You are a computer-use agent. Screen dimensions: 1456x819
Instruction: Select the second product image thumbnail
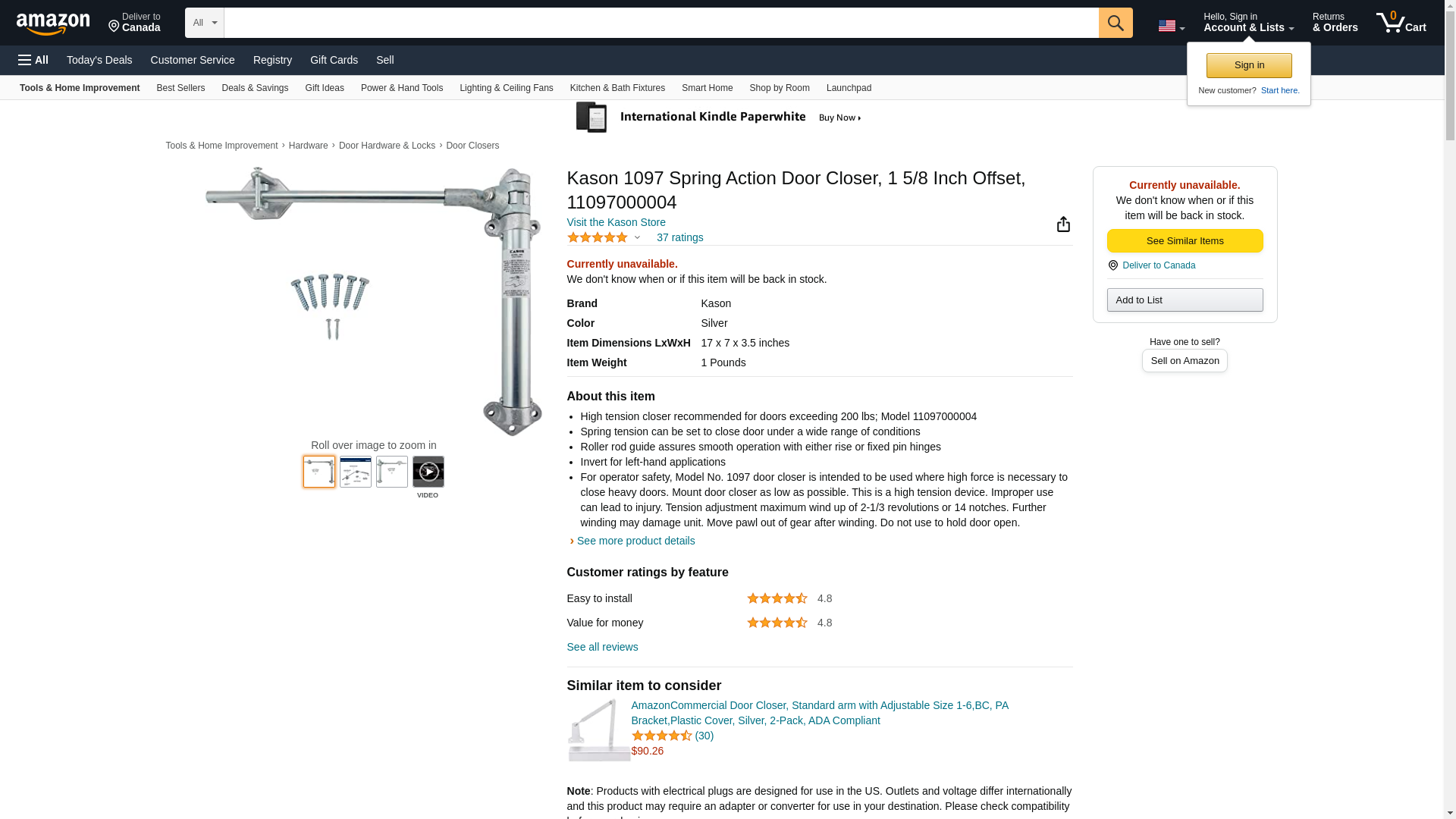355,472
